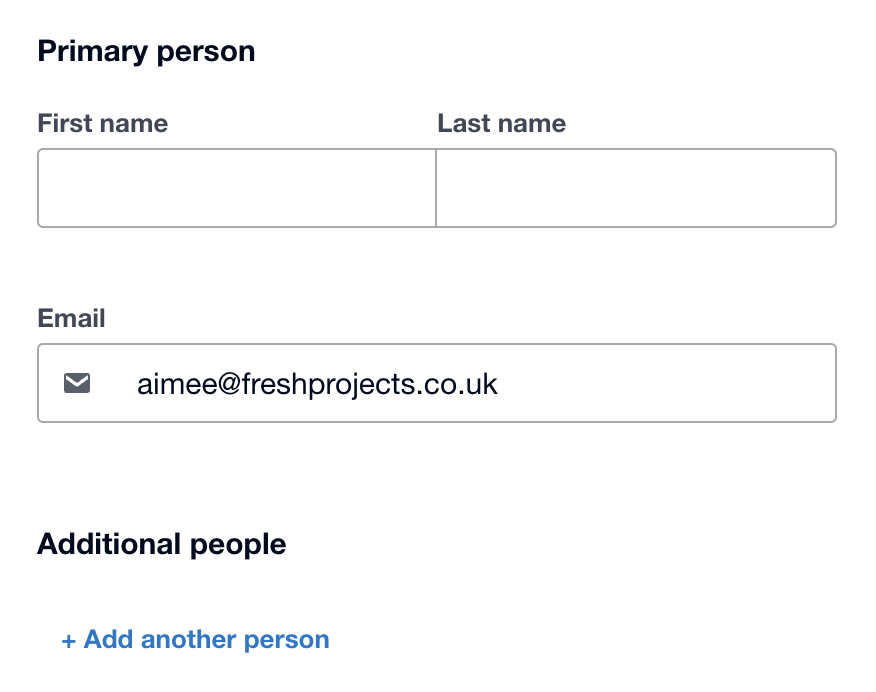Focus the Last name input field
The image size is (876, 692).
tap(636, 188)
